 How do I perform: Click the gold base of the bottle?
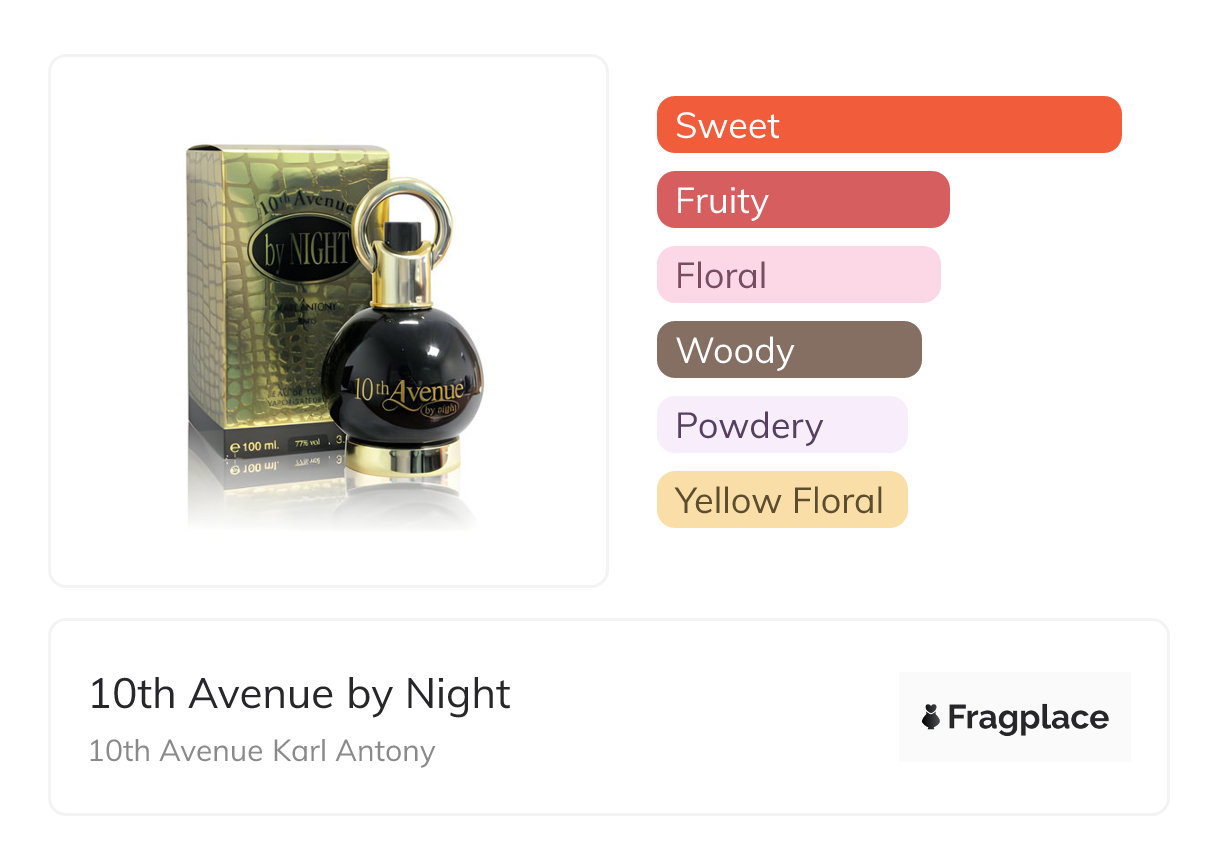[x=403, y=458]
